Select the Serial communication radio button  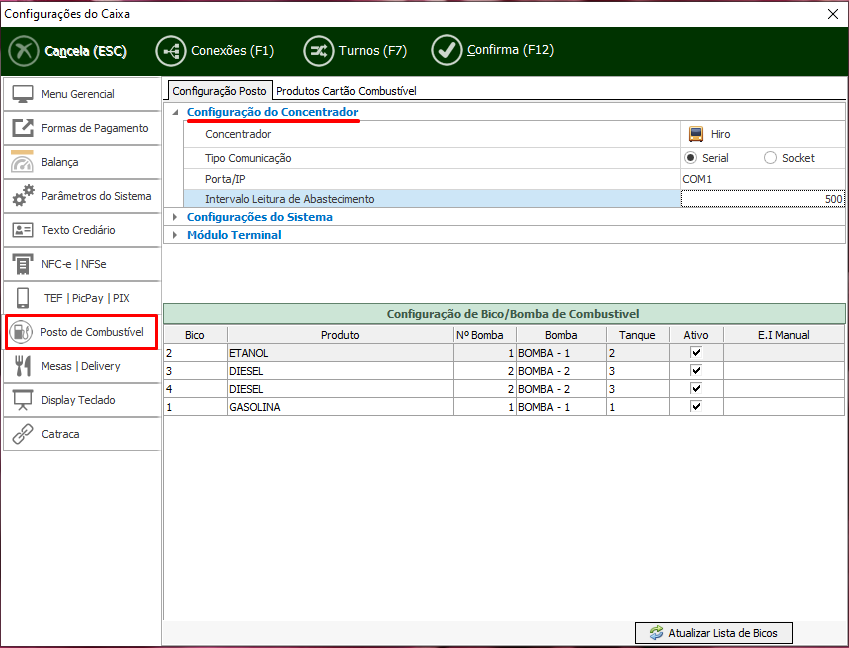[690, 158]
